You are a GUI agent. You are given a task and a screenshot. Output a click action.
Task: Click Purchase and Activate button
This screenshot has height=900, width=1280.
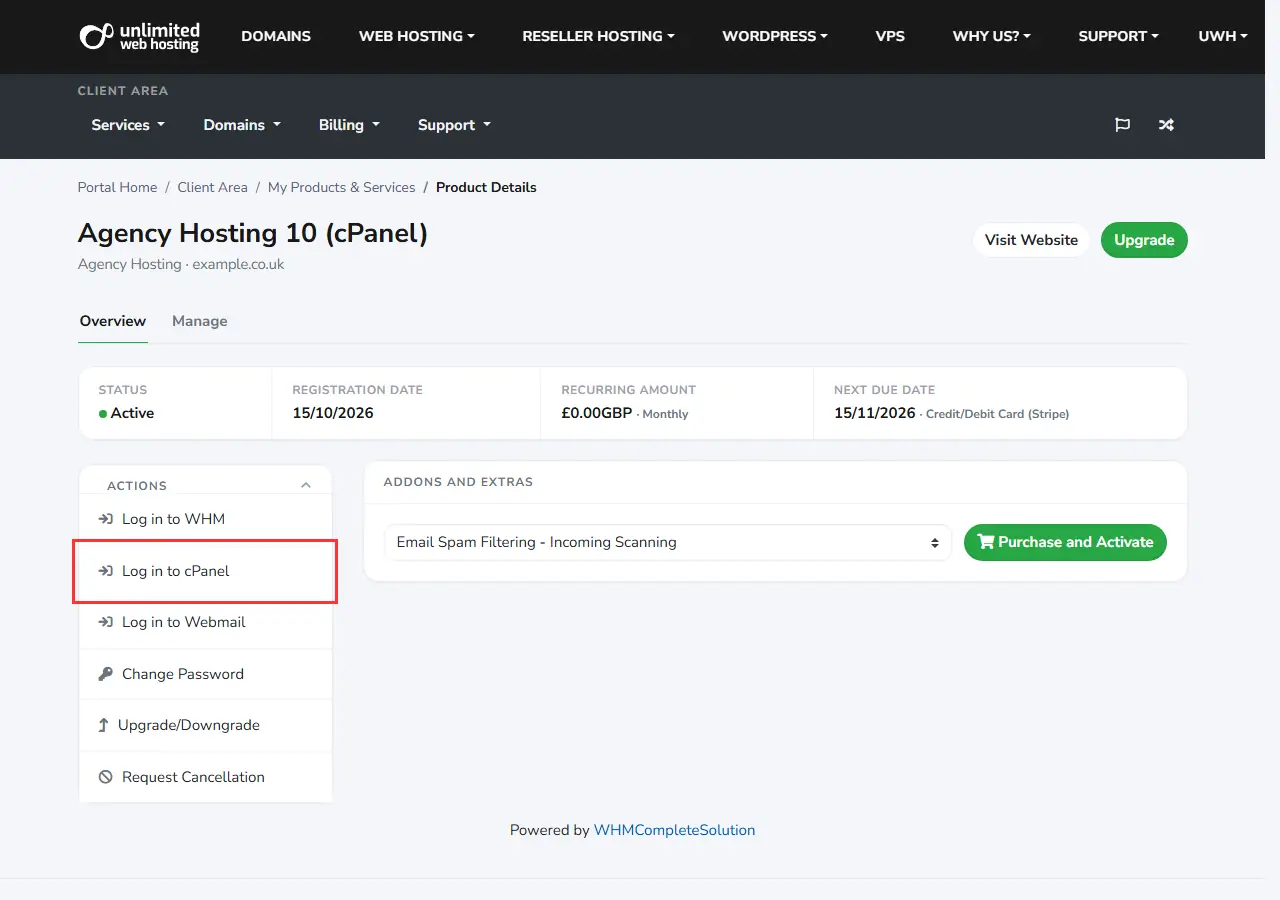pos(1065,542)
